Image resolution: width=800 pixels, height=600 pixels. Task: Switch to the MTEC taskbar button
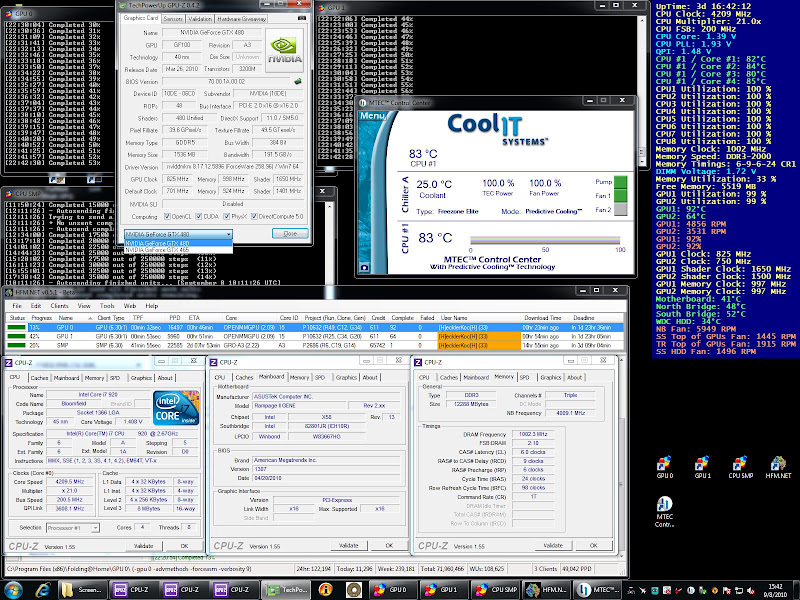tap(598, 590)
